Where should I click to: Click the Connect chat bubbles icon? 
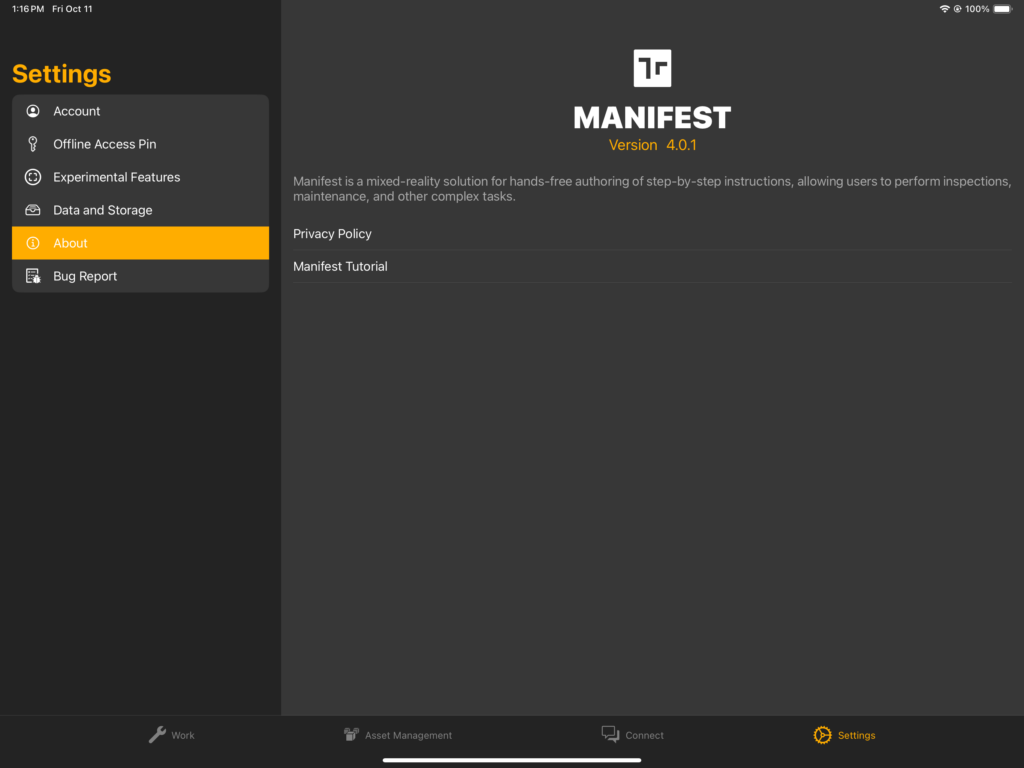pos(610,734)
